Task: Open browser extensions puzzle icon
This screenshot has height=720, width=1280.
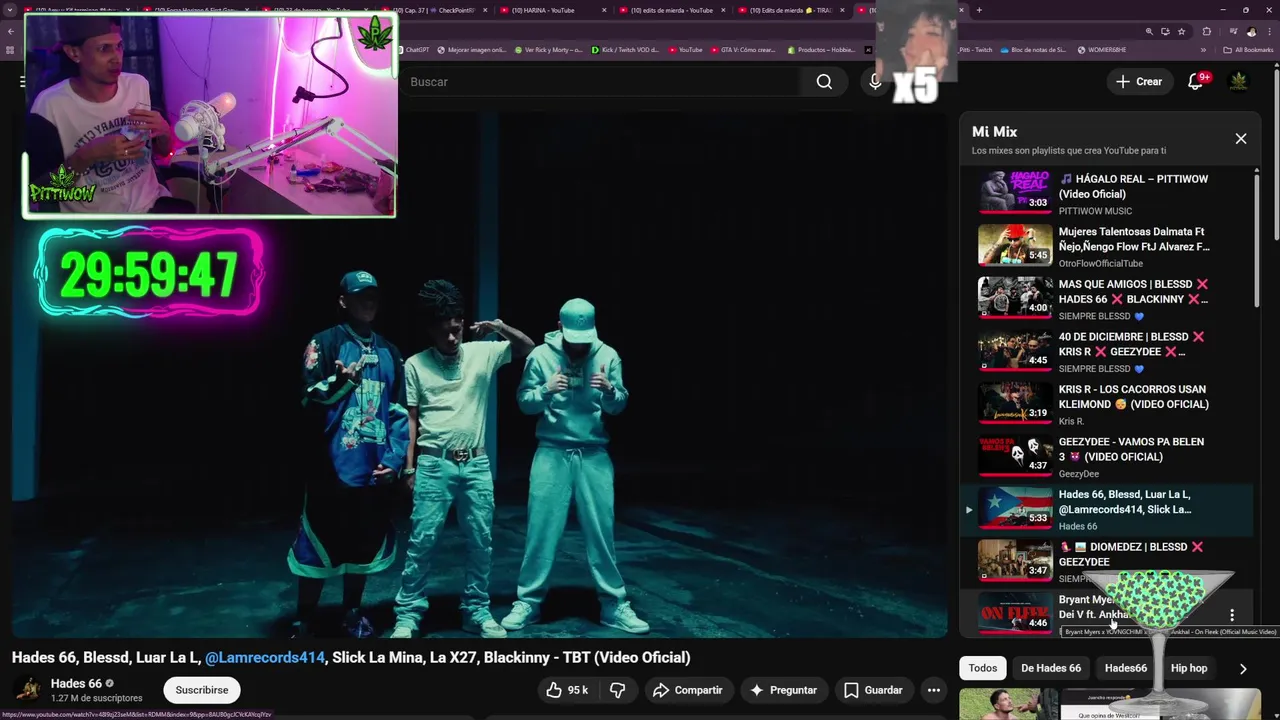Action: [x=1207, y=32]
